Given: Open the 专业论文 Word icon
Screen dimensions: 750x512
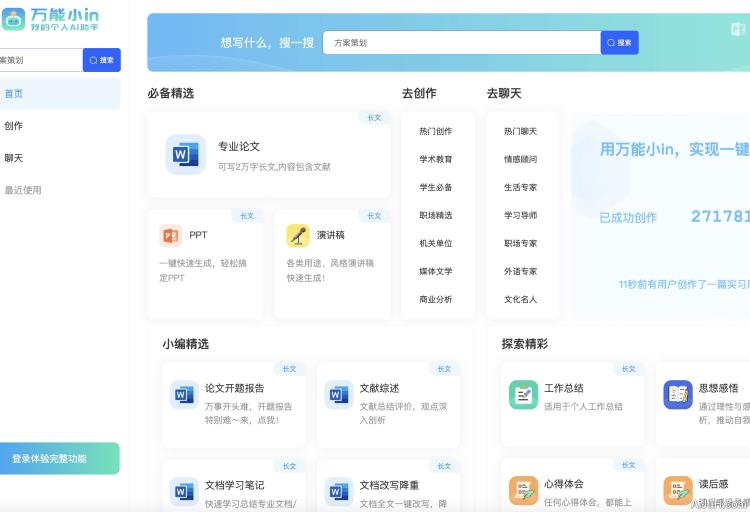Looking at the screenshot, I should point(185,154).
